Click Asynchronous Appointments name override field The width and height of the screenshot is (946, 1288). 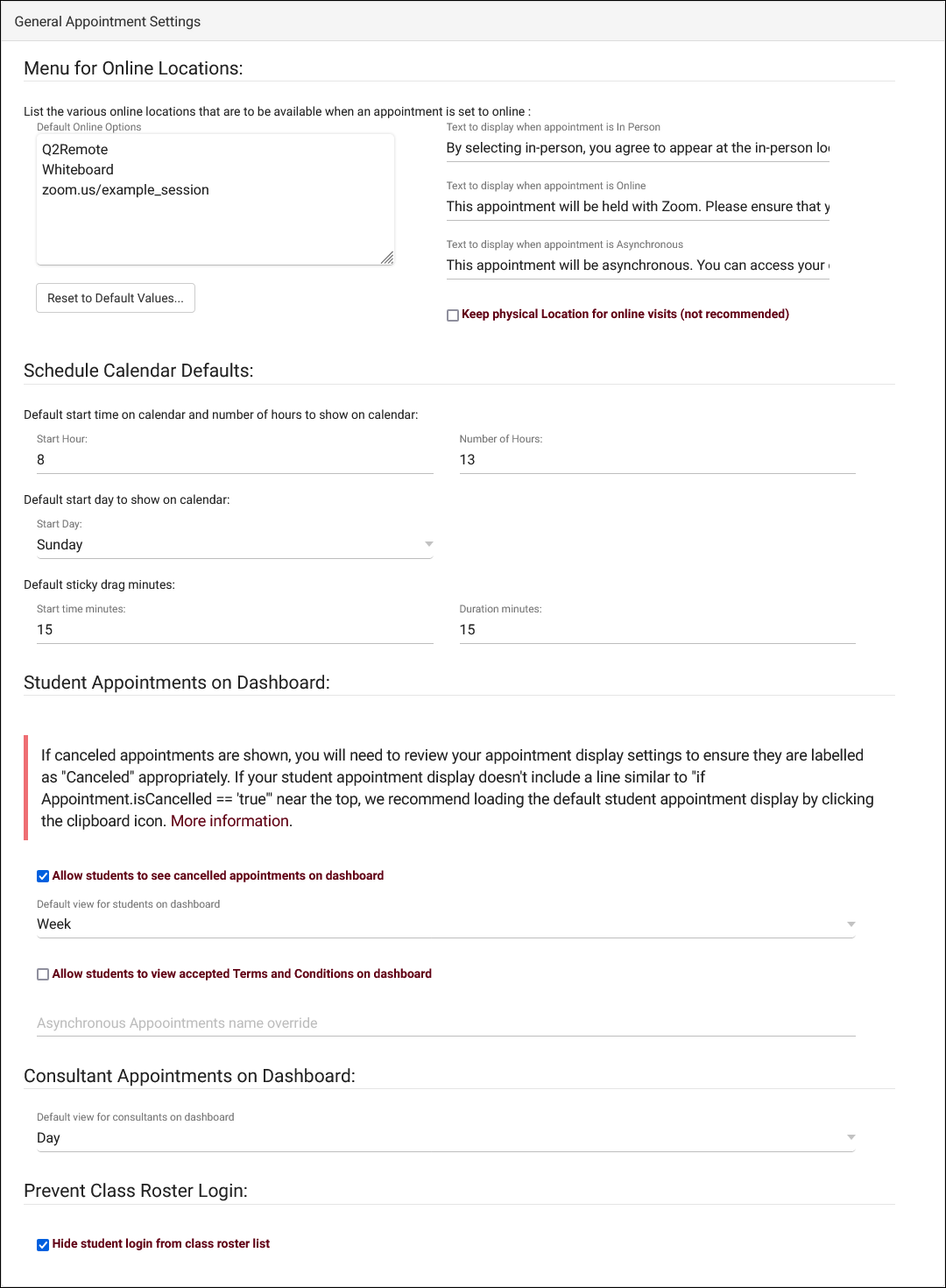pos(446,1023)
